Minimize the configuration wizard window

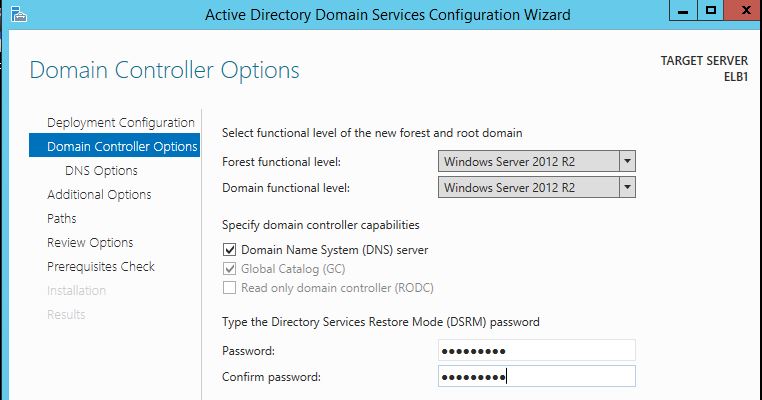(x=683, y=11)
